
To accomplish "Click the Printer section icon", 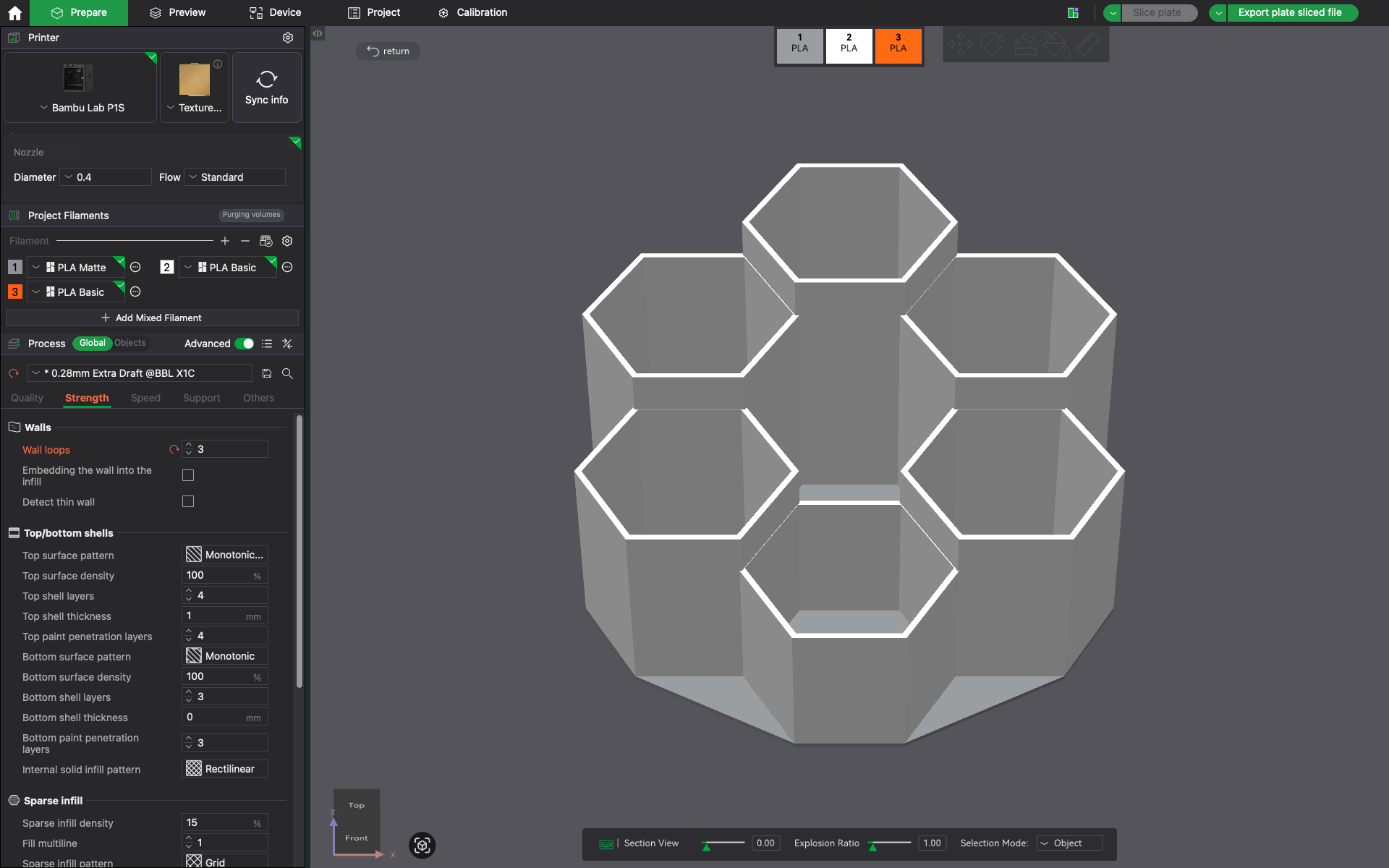I will (x=14, y=38).
